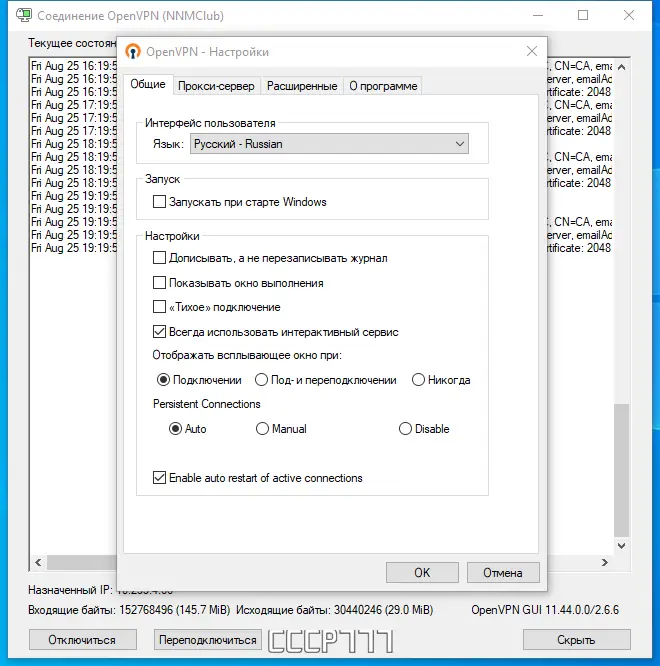The width and height of the screenshot is (660, 666).
Task: Click the OpenVPN GUI 11.44.0.0/2.6.6 version text
Action: pos(545,610)
